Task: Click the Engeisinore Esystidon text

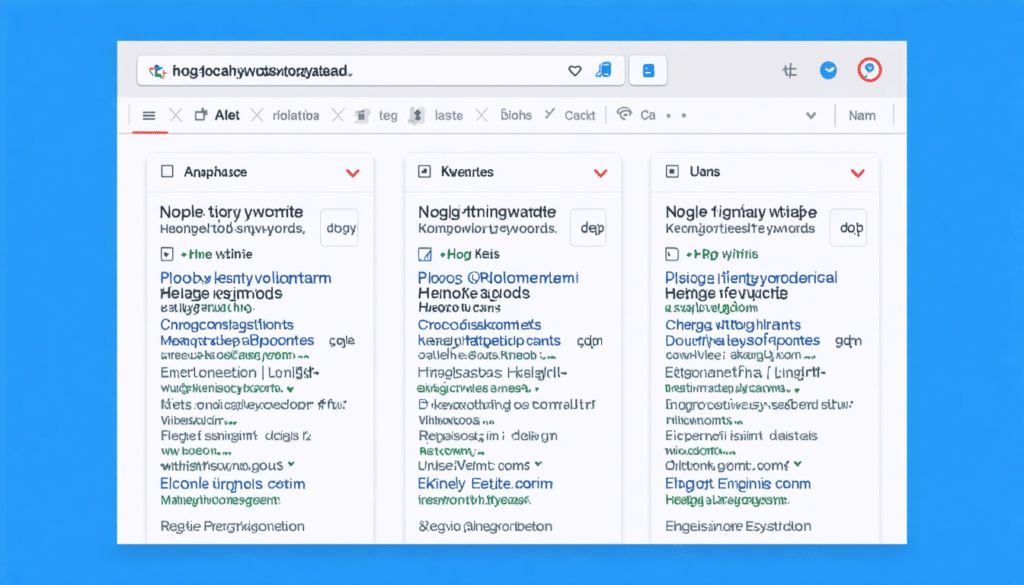Action: coord(739,526)
